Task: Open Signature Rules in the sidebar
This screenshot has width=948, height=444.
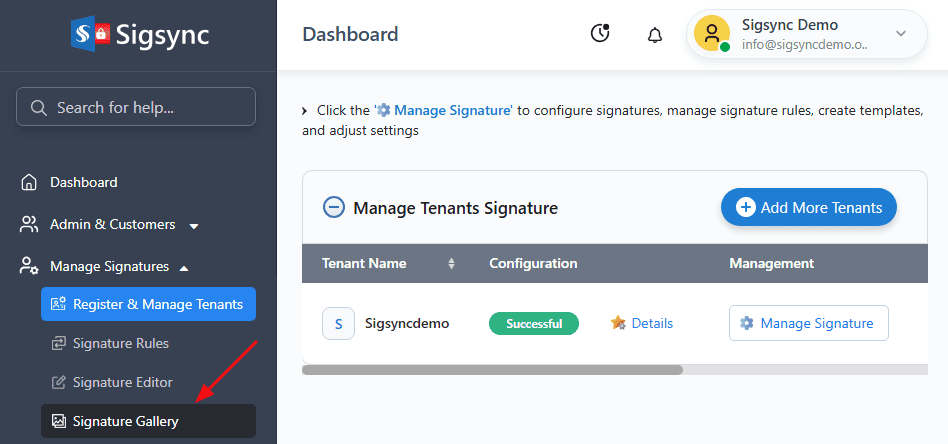Action: pyautogui.click(x=120, y=344)
